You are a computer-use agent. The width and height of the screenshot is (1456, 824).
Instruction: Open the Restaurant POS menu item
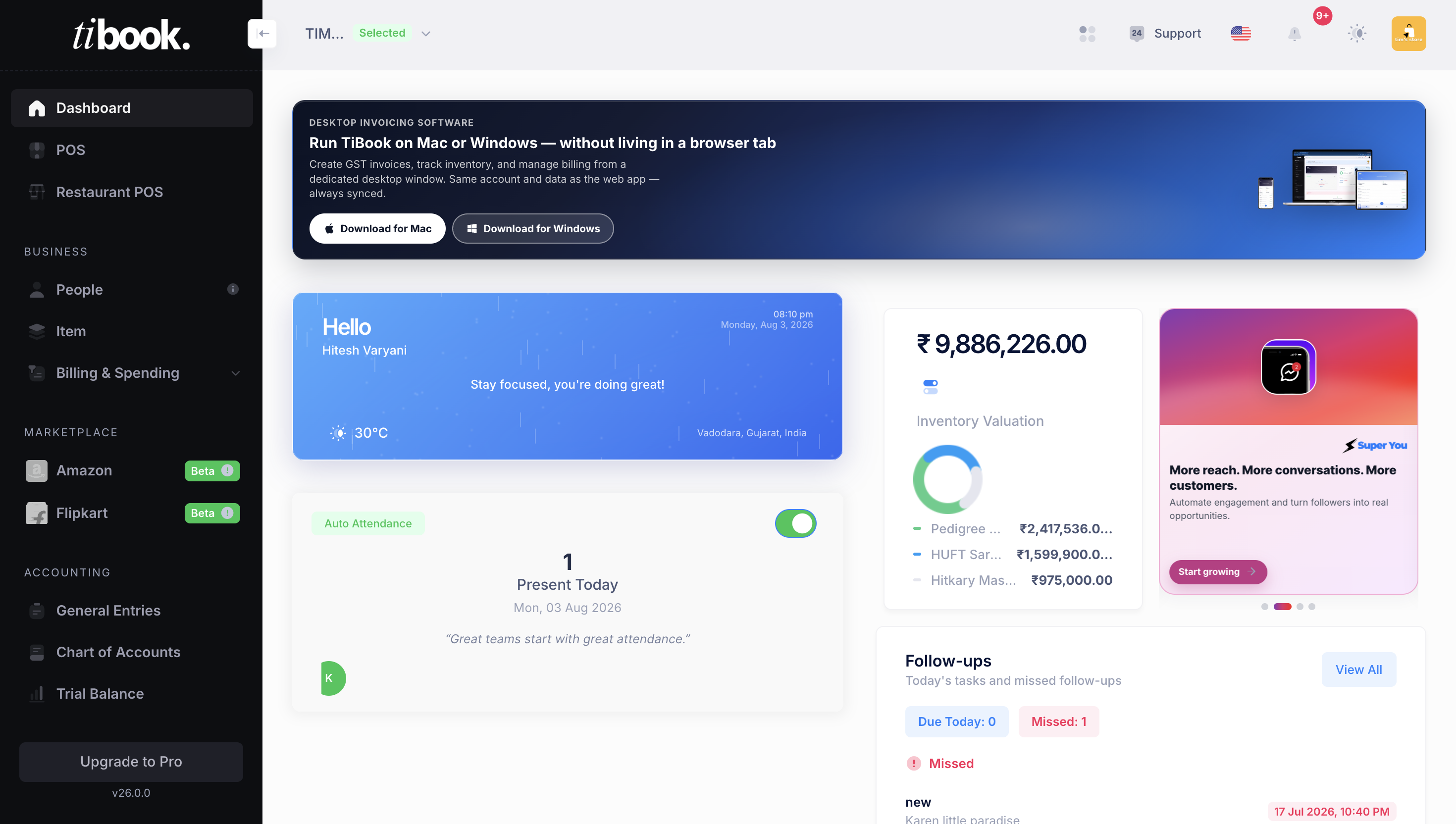[131, 192]
